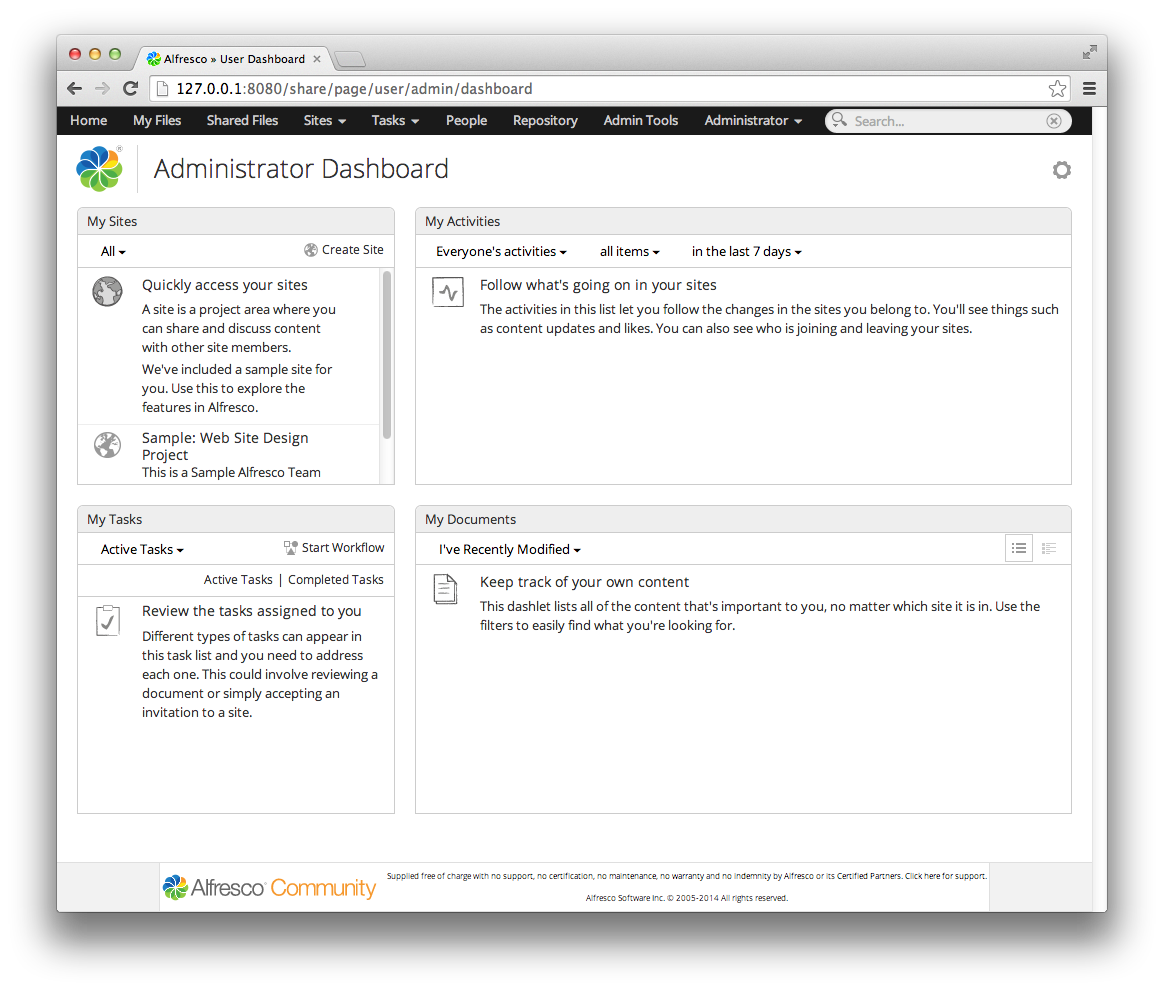The image size is (1164, 991).
Task: Click the Alfresco logo beside the dashboard title
Action: 99,169
